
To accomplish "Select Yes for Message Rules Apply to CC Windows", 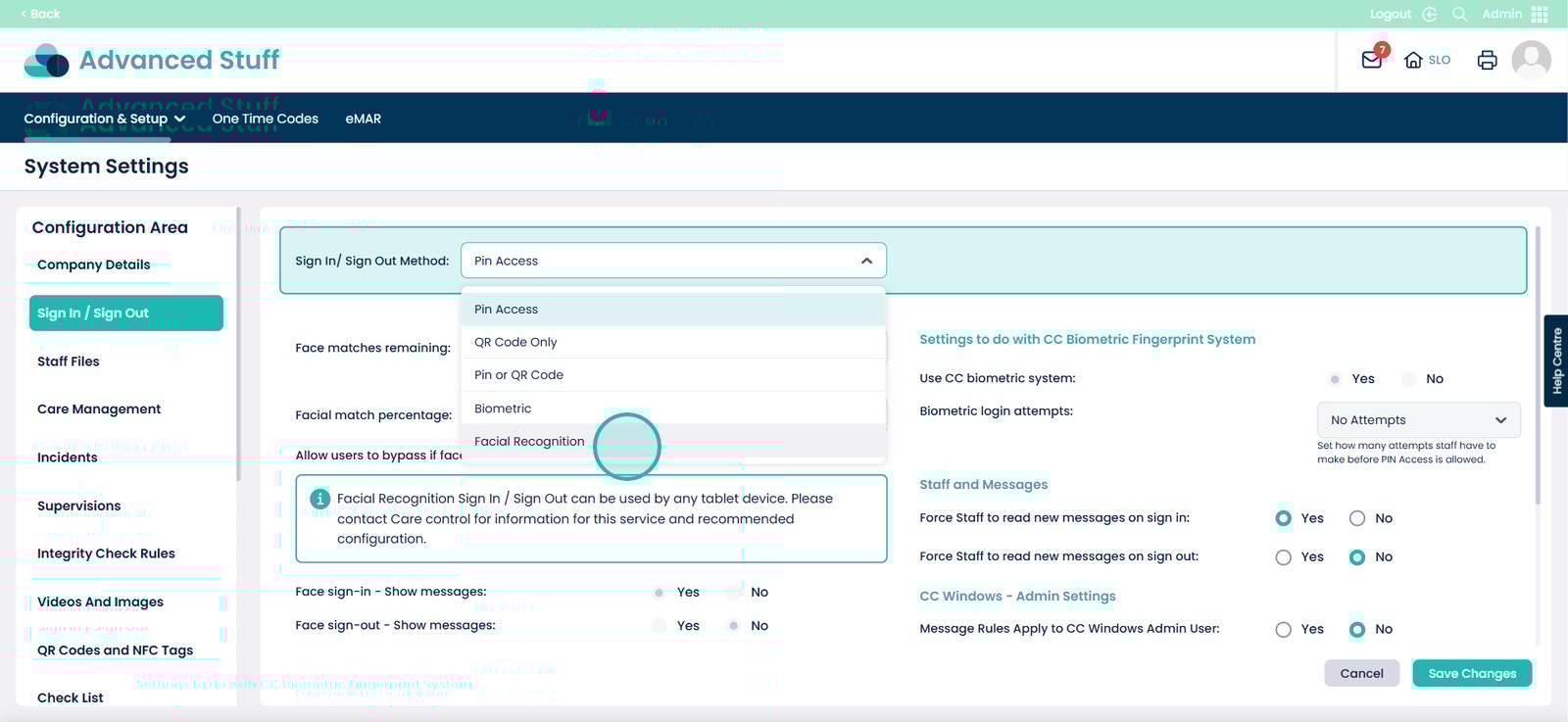I will (1283, 630).
